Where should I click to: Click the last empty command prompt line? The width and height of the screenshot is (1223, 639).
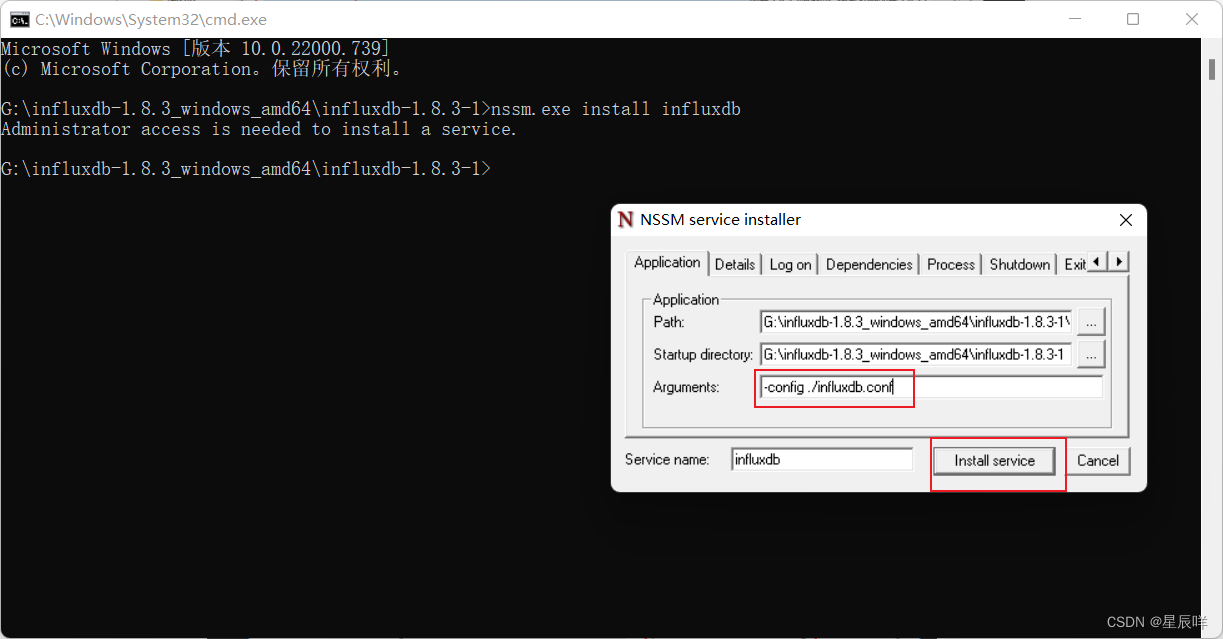[x=246, y=169]
